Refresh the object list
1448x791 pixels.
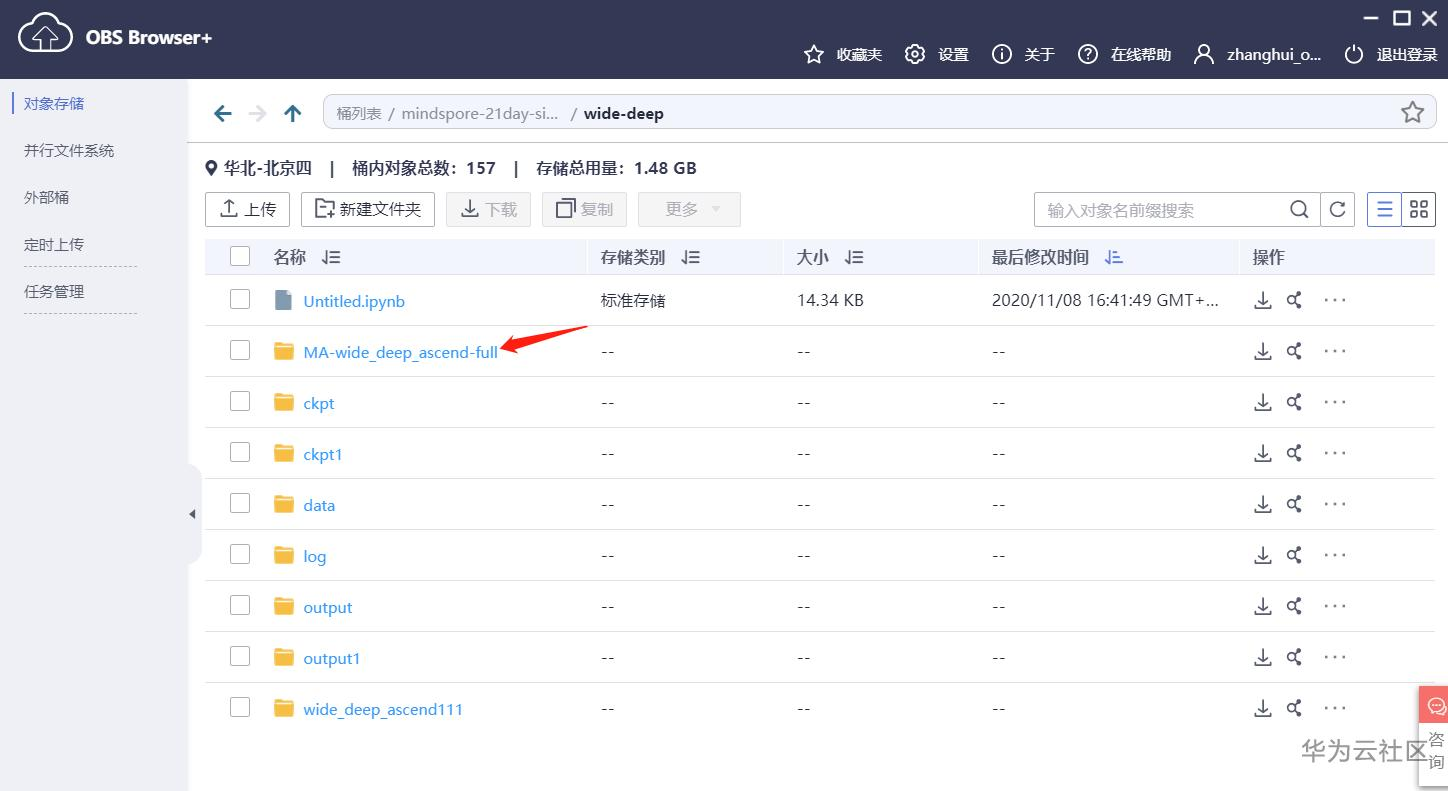click(x=1337, y=210)
